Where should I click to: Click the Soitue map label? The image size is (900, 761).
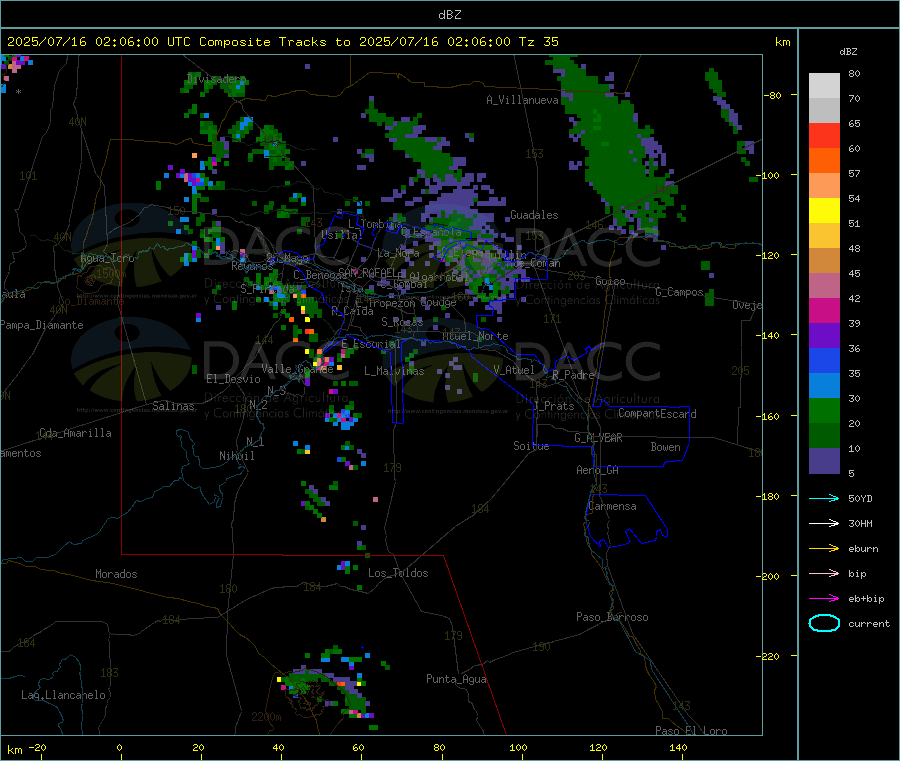pyautogui.click(x=532, y=446)
